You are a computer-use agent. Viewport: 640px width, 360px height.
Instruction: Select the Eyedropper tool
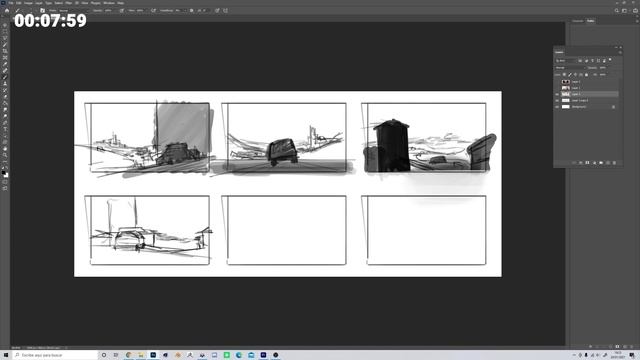pos(5,64)
